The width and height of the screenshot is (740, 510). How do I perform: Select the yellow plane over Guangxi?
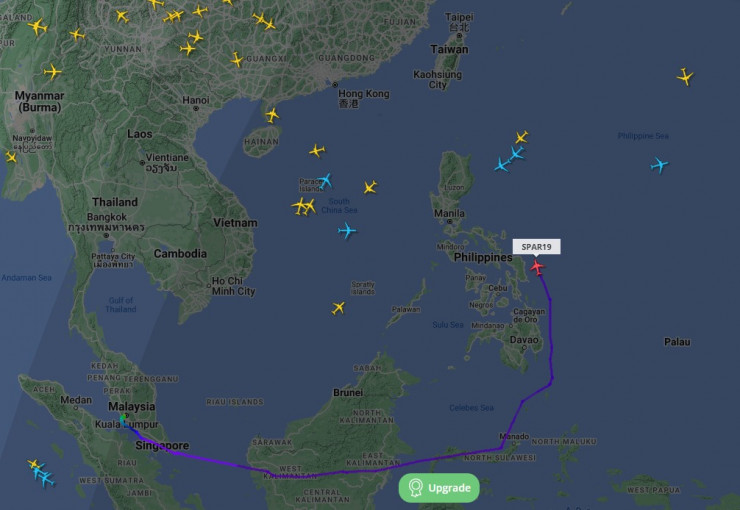coord(236,59)
